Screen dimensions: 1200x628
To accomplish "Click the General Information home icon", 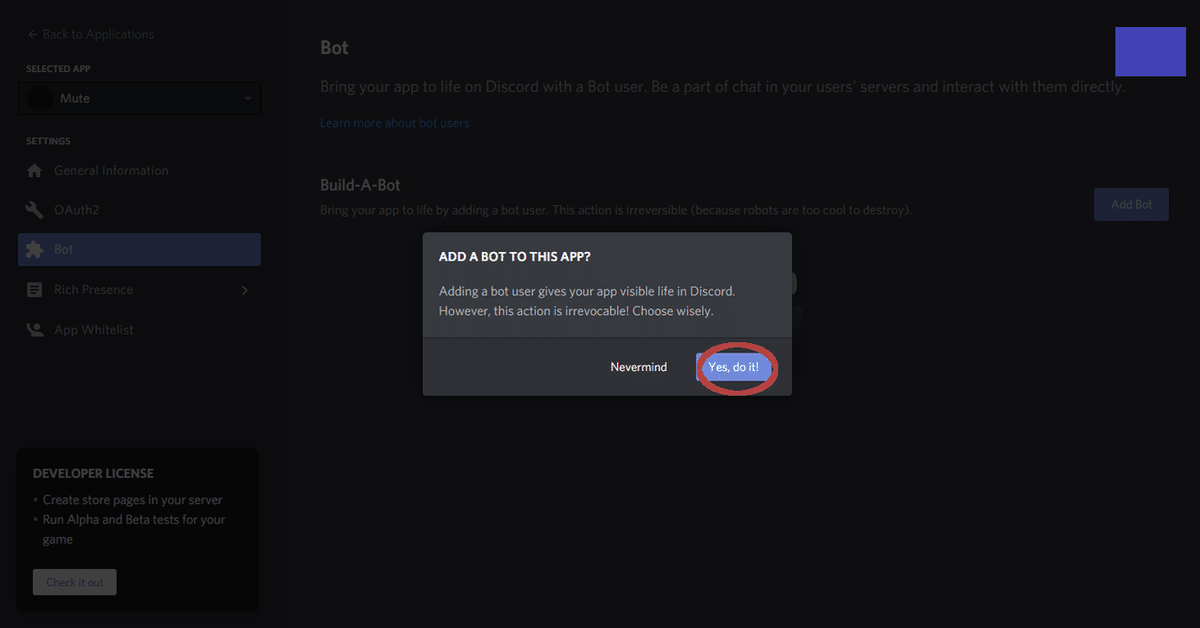I will pyautogui.click(x=35, y=171).
